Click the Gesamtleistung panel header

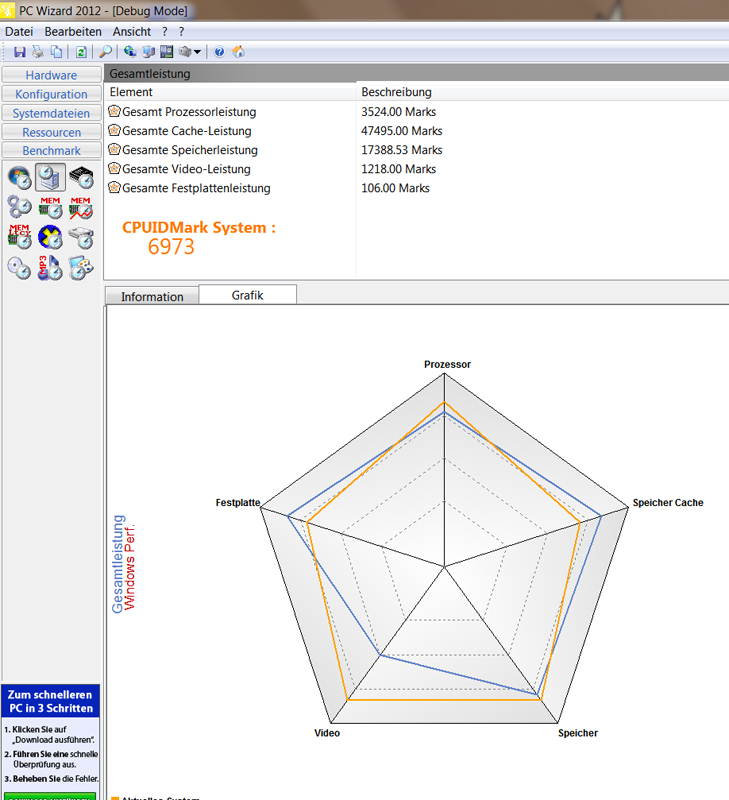click(416, 73)
